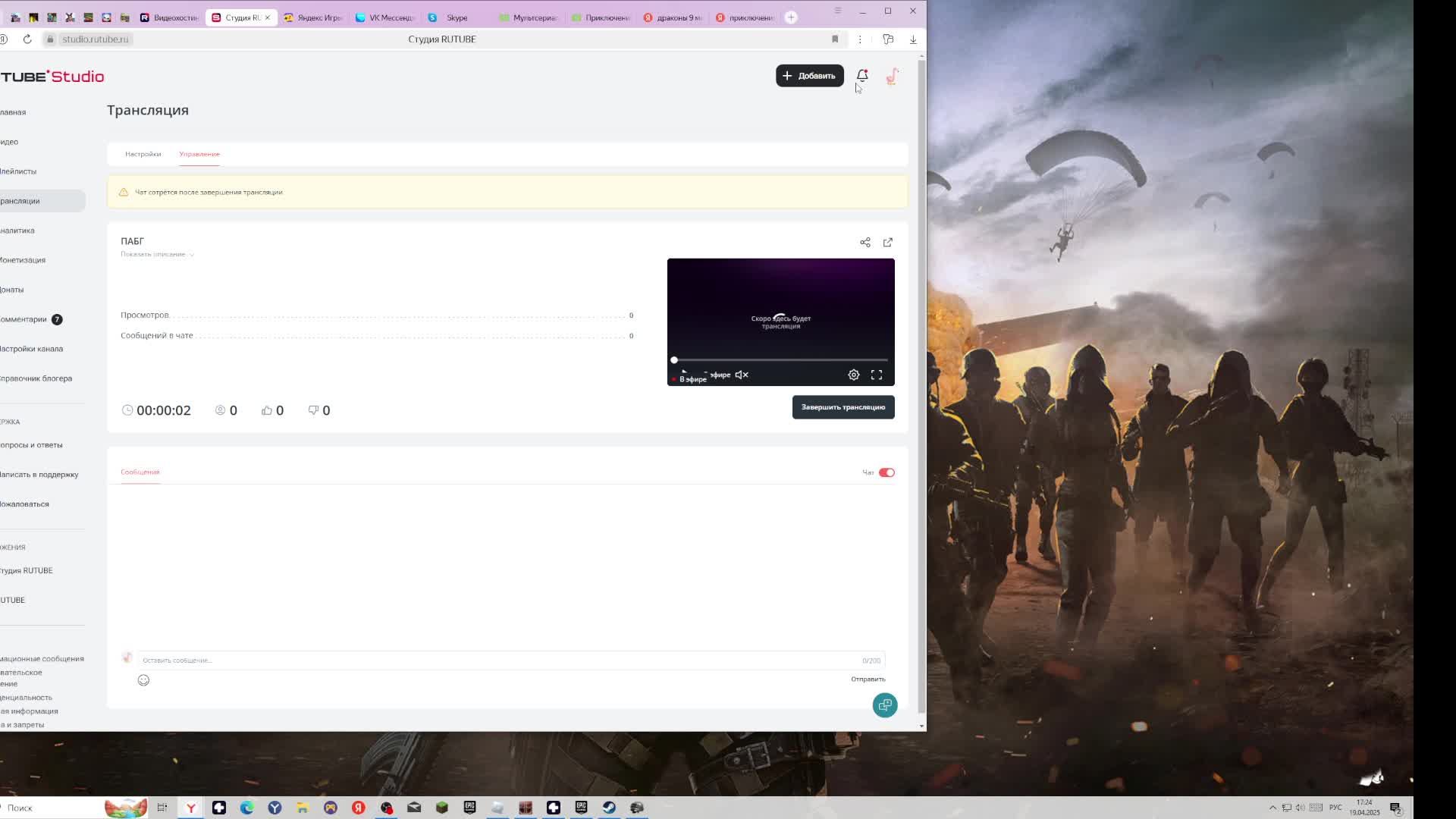Open the Добавить menu button
The image size is (1456, 819).
click(809, 76)
